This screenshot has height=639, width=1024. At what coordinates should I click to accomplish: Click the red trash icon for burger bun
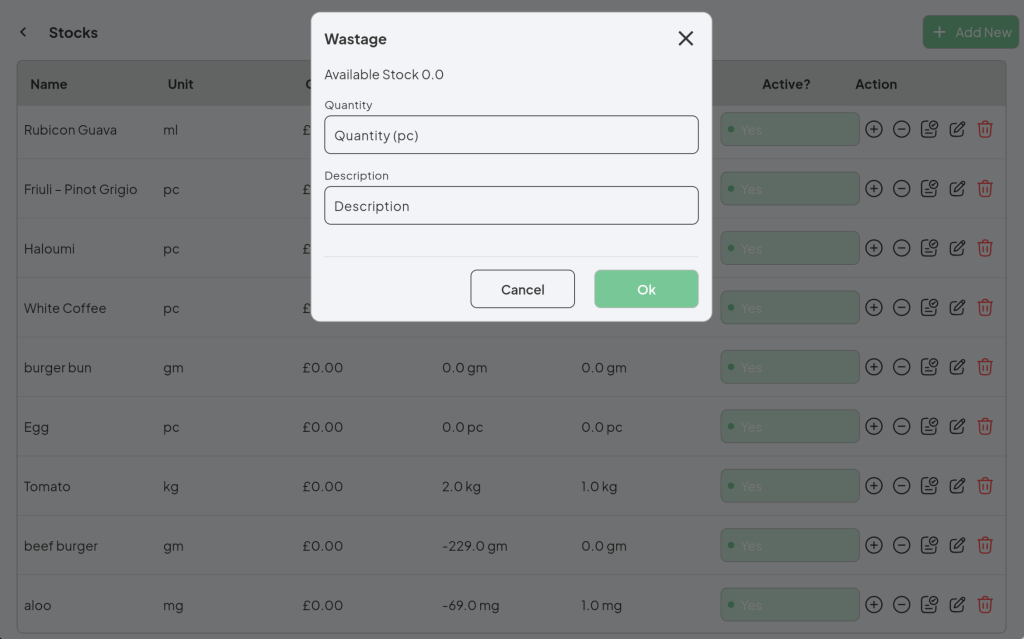point(985,367)
